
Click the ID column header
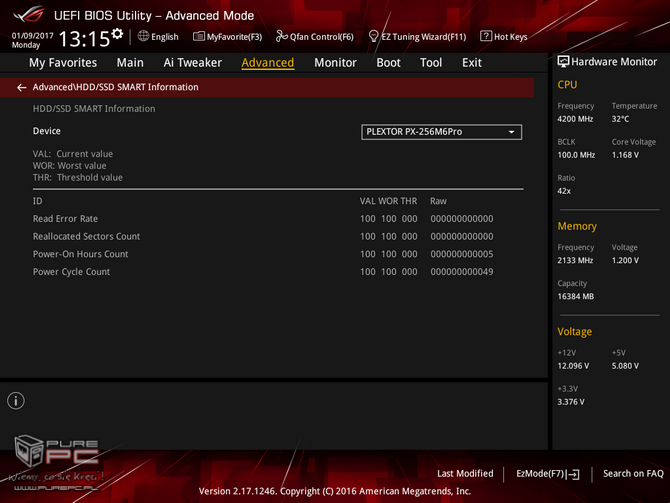click(x=38, y=201)
